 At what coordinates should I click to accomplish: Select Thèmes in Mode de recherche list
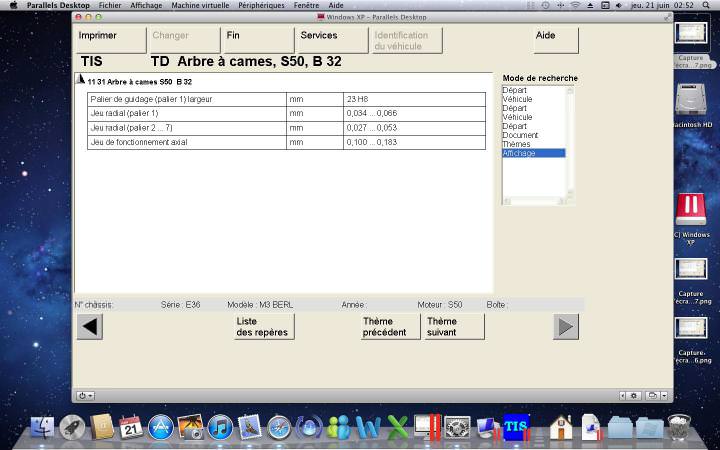tap(516, 144)
